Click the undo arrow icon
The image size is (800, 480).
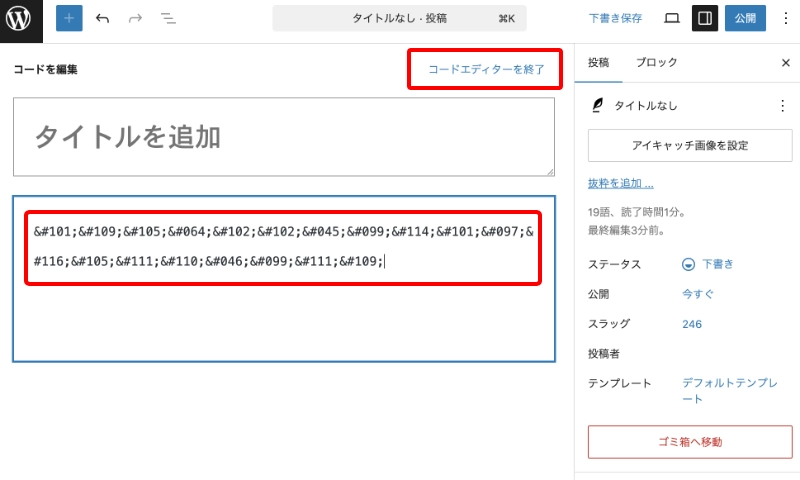click(x=102, y=19)
